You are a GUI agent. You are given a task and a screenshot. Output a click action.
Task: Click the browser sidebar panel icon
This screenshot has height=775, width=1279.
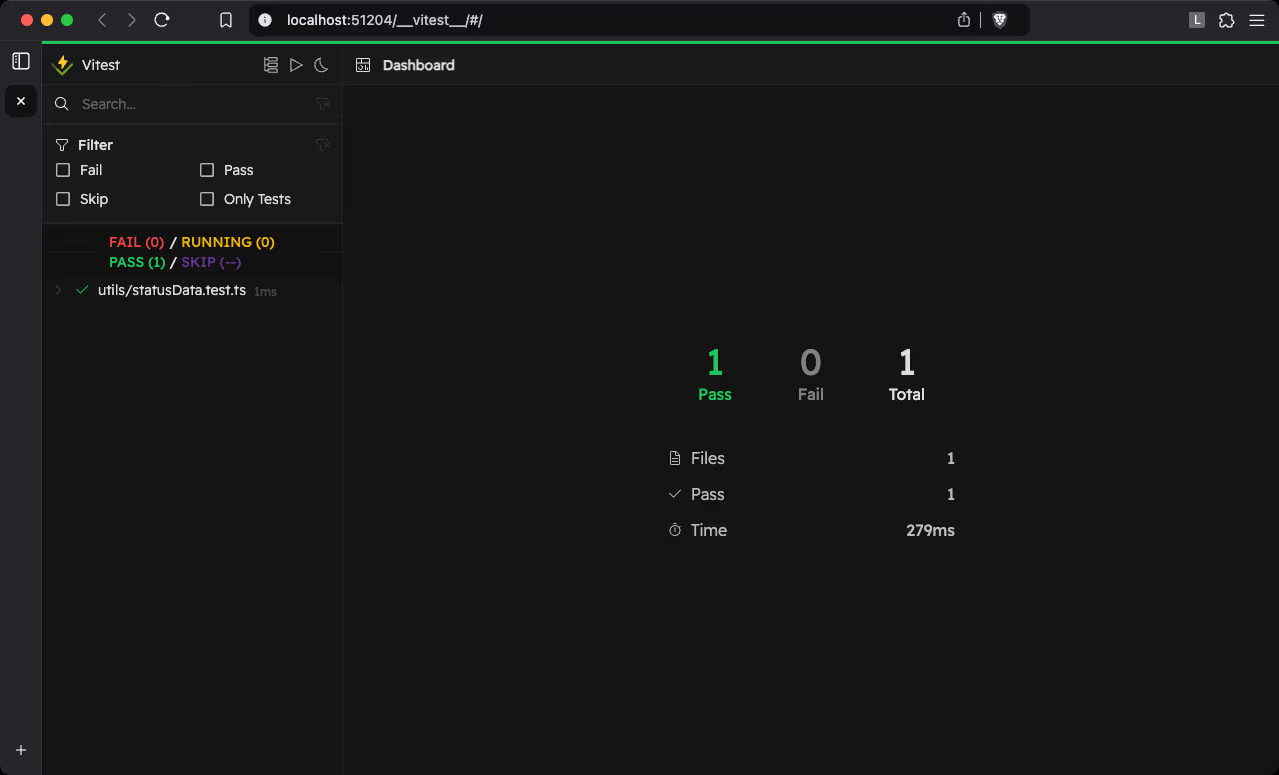21,61
